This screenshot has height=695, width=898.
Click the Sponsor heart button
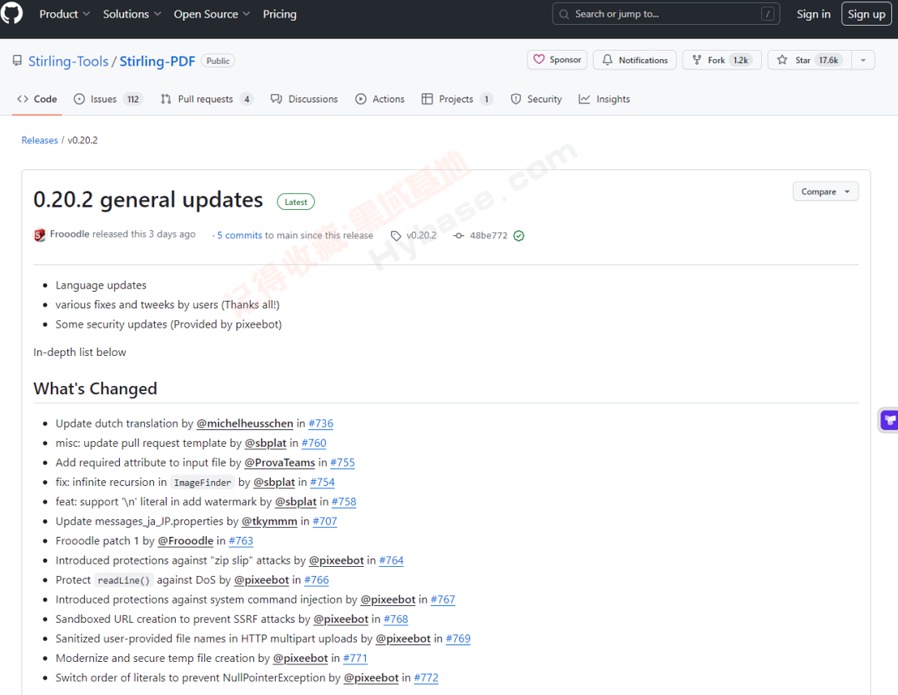pos(557,60)
